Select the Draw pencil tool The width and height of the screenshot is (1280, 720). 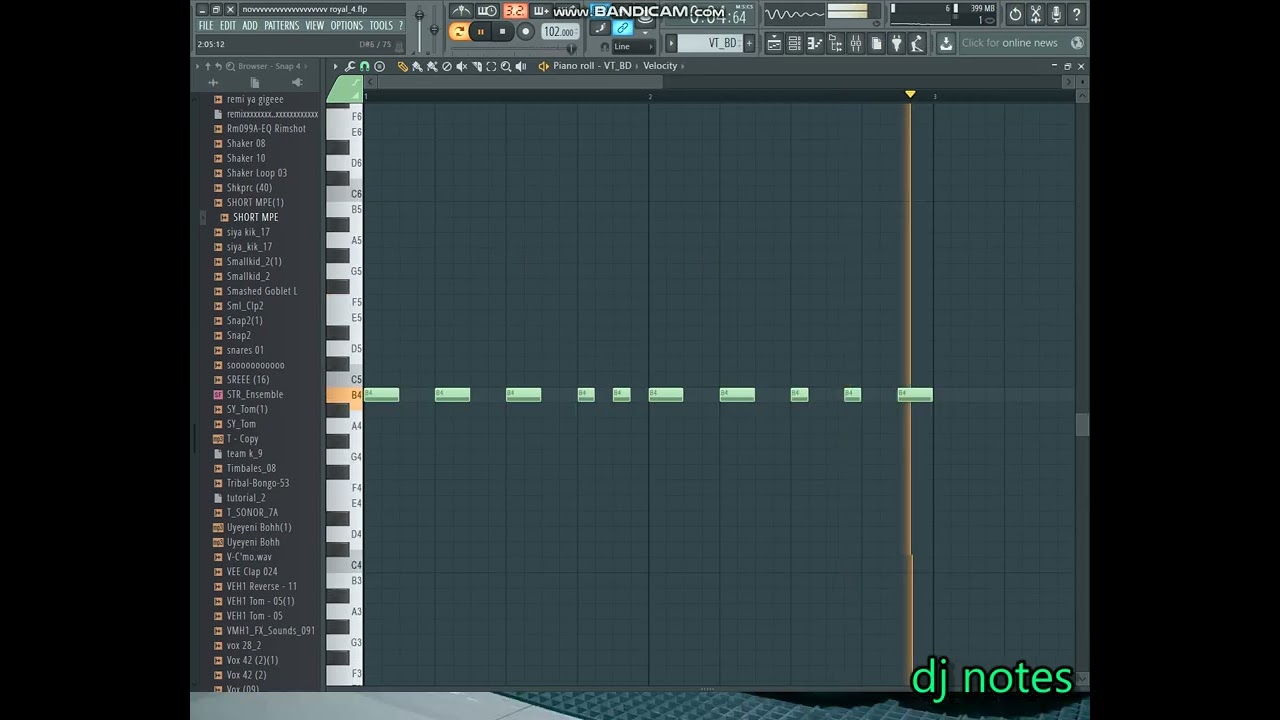click(x=401, y=66)
